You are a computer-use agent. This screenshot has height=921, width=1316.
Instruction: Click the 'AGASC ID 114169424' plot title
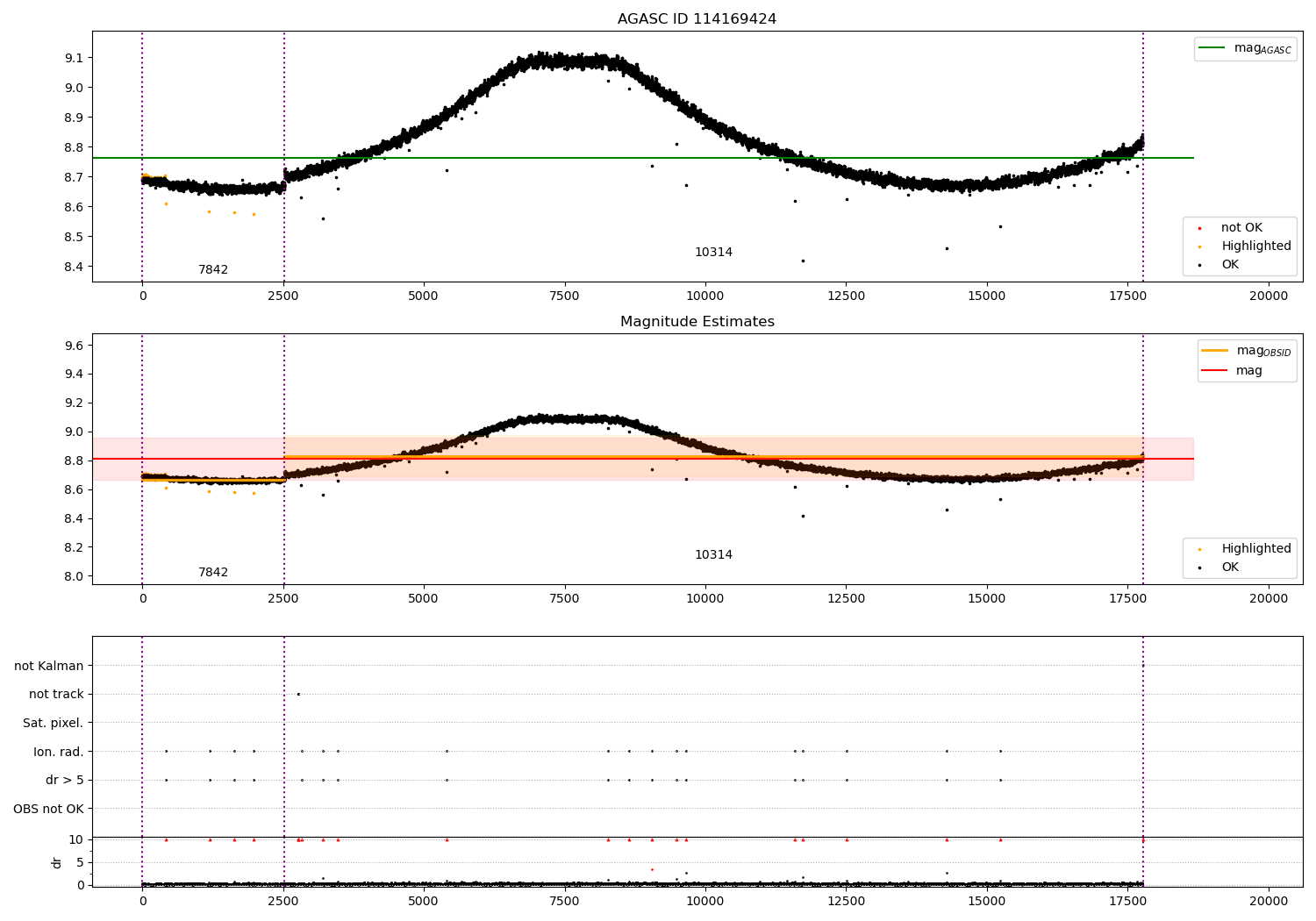tap(697, 19)
